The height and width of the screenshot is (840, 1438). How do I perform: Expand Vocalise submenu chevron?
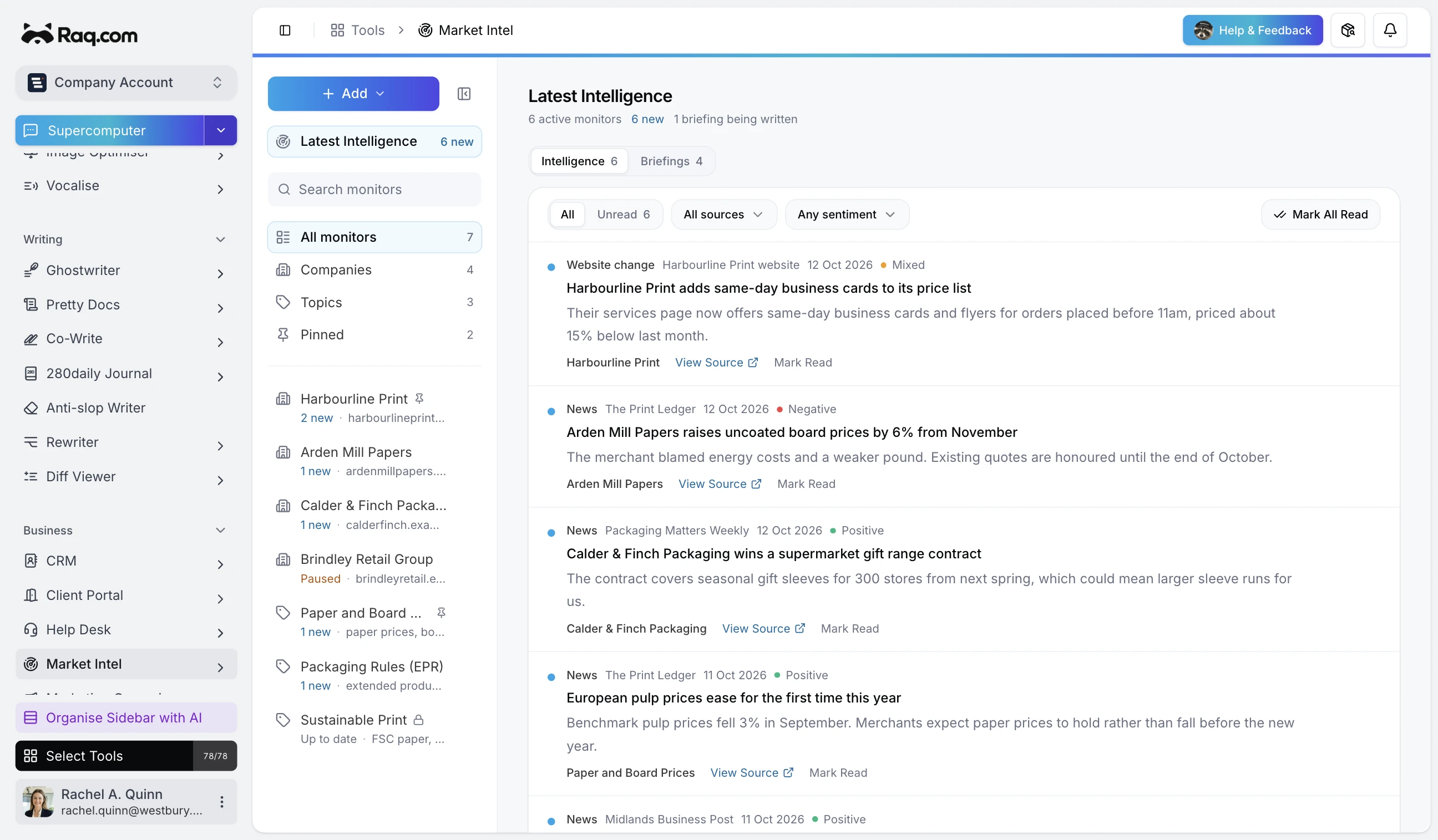point(220,189)
